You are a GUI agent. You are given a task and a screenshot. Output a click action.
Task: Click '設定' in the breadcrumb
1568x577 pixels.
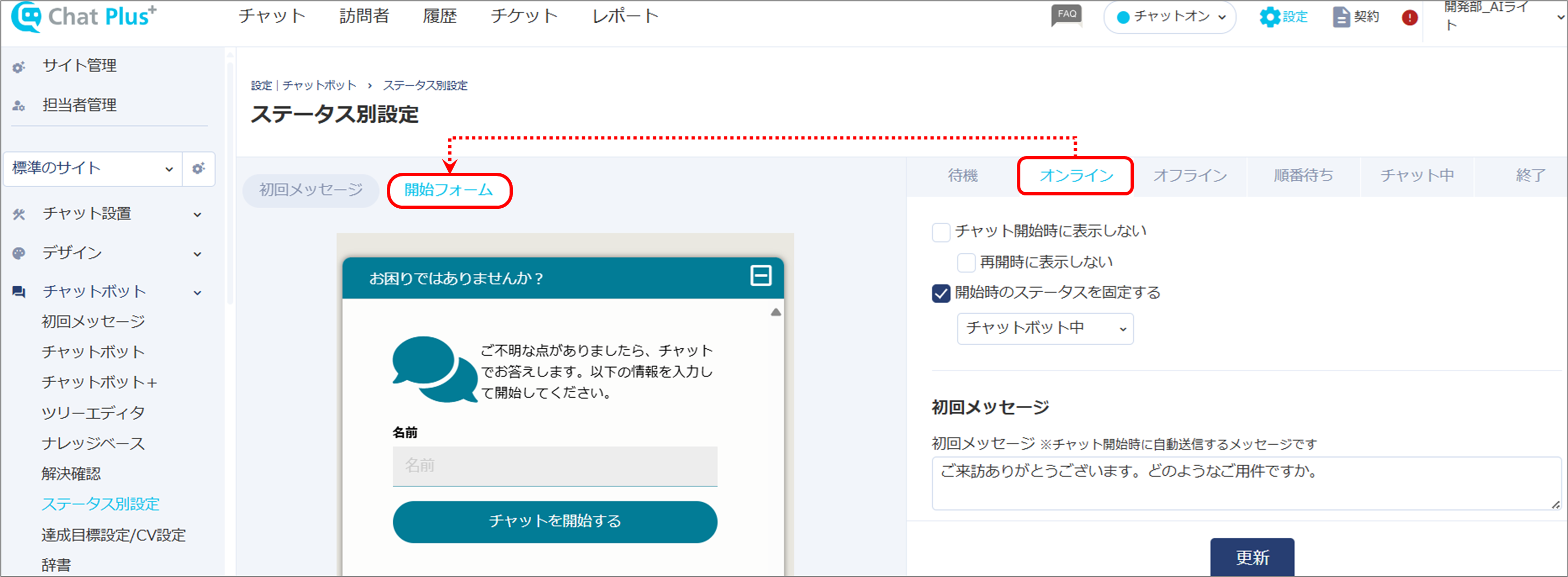pos(261,86)
